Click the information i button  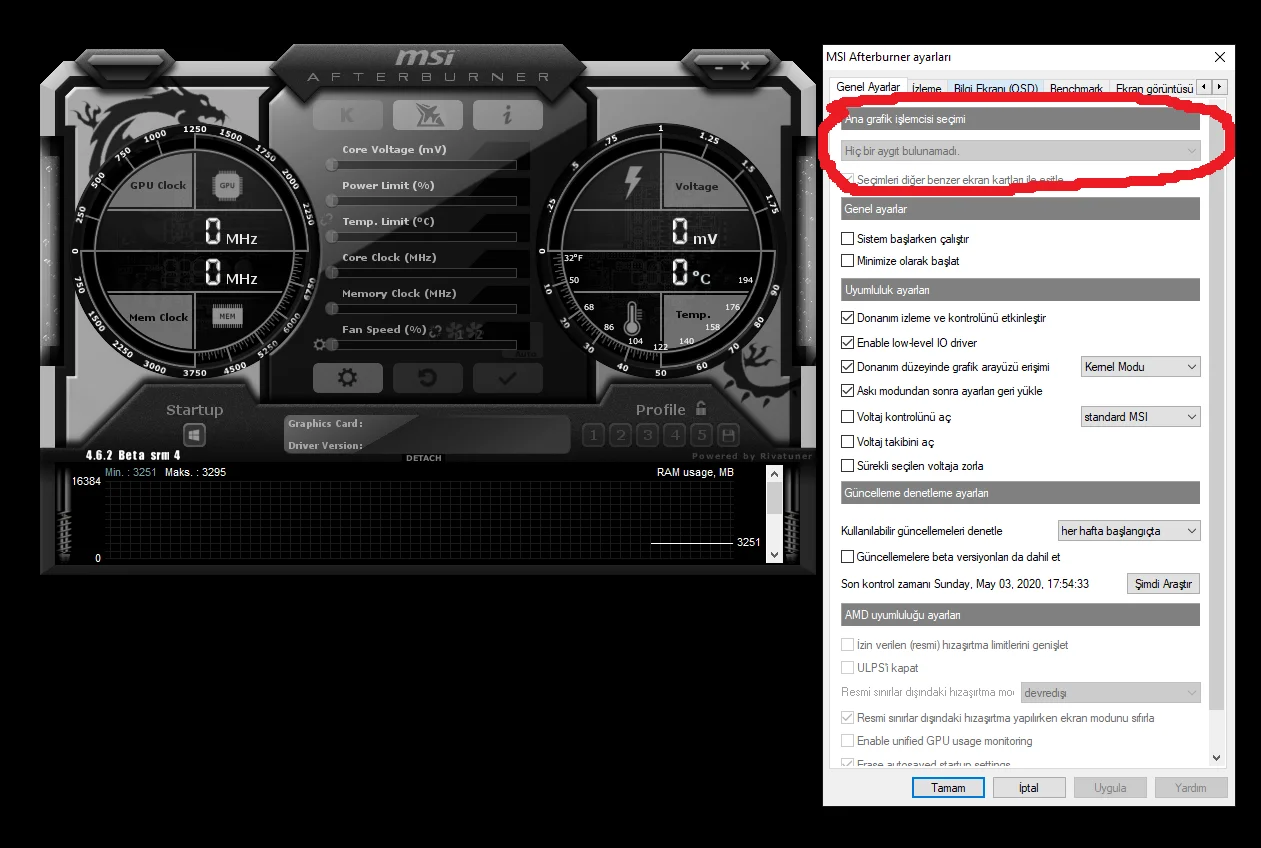[507, 115]
